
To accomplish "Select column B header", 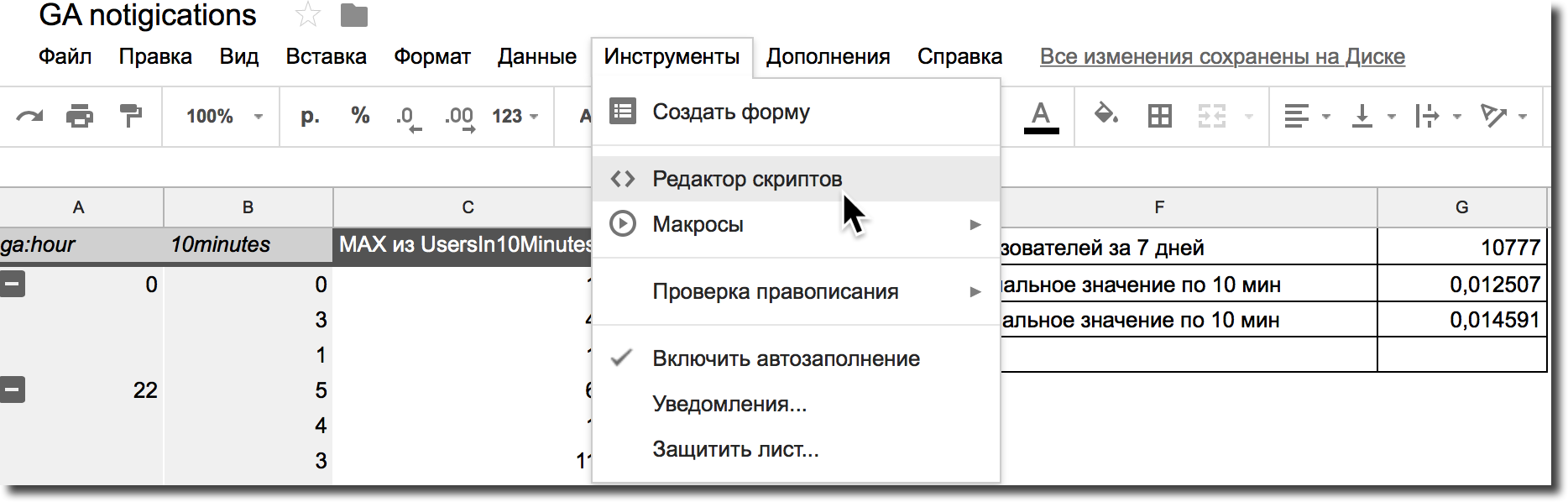I will coord(248,207).
